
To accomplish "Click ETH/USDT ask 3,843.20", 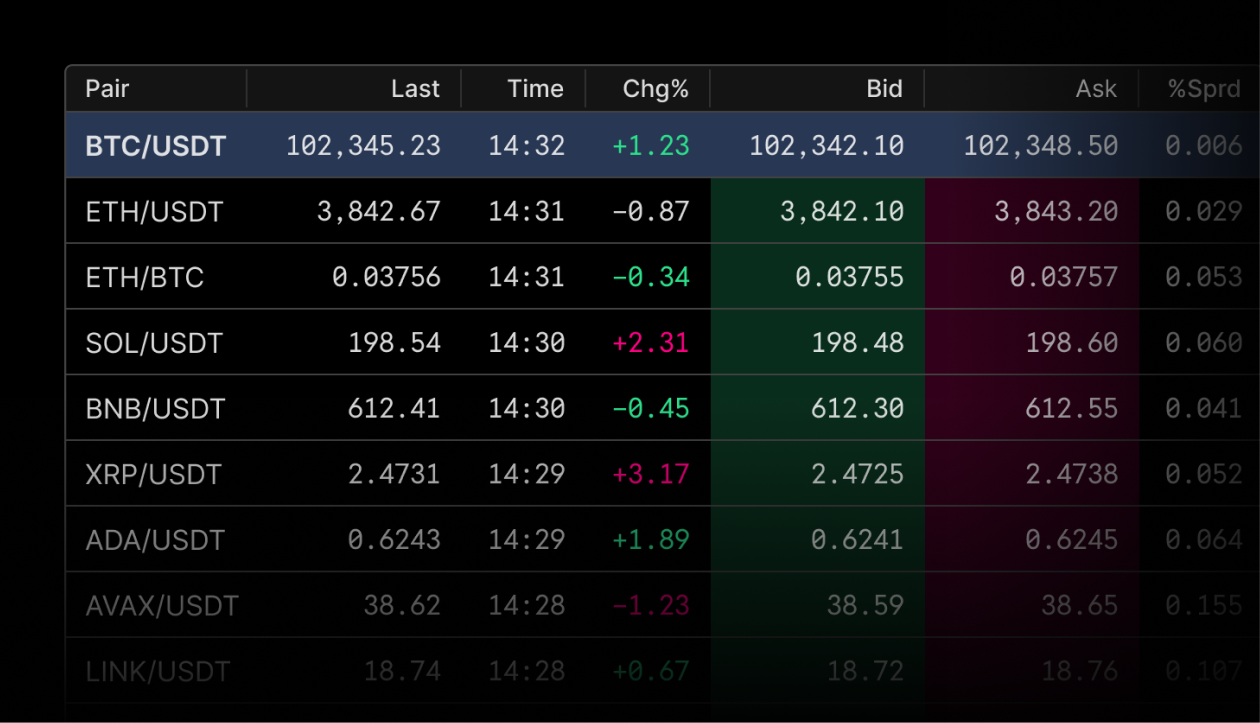I will tap(1056, 212).
